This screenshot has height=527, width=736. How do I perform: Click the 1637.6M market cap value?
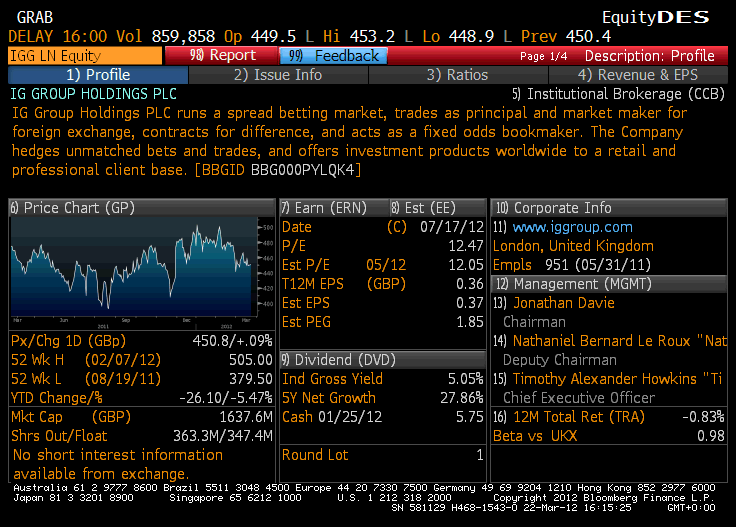246,417
